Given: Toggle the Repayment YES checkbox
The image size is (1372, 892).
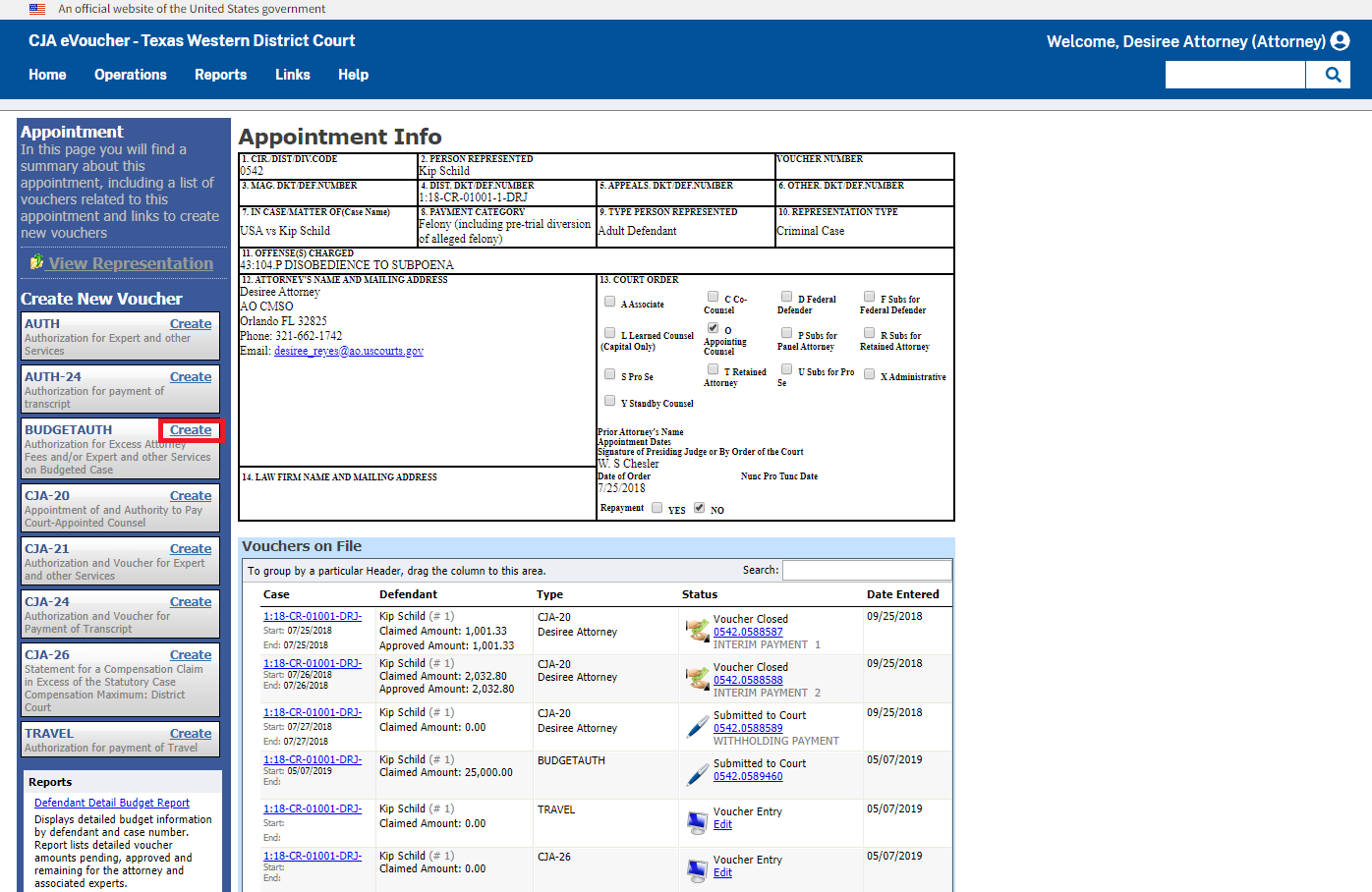Looking at the screenshot, I should click(657, 508).
